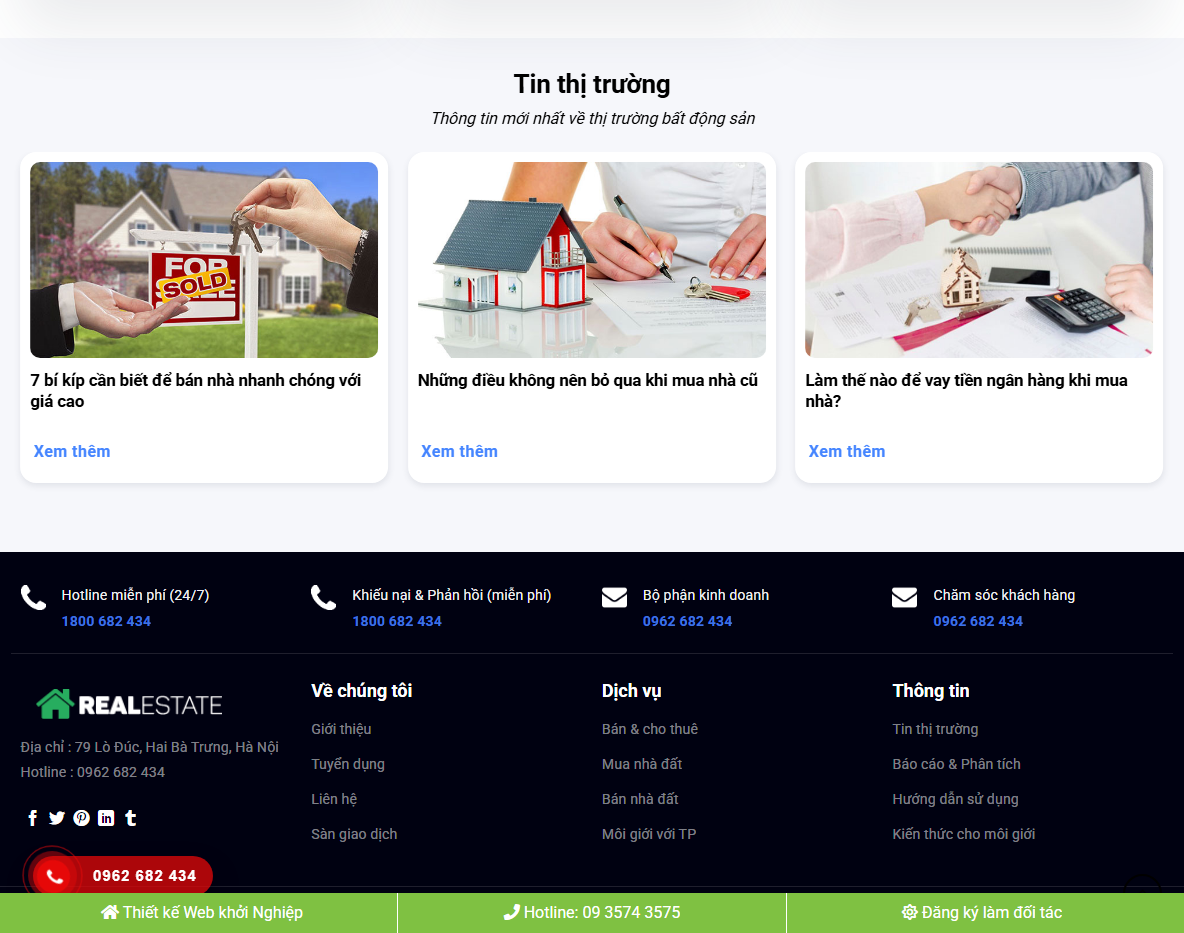Screen dimensions: 1184x933
Task: Open the LinkedIn social icon
Action: point(106,818)
